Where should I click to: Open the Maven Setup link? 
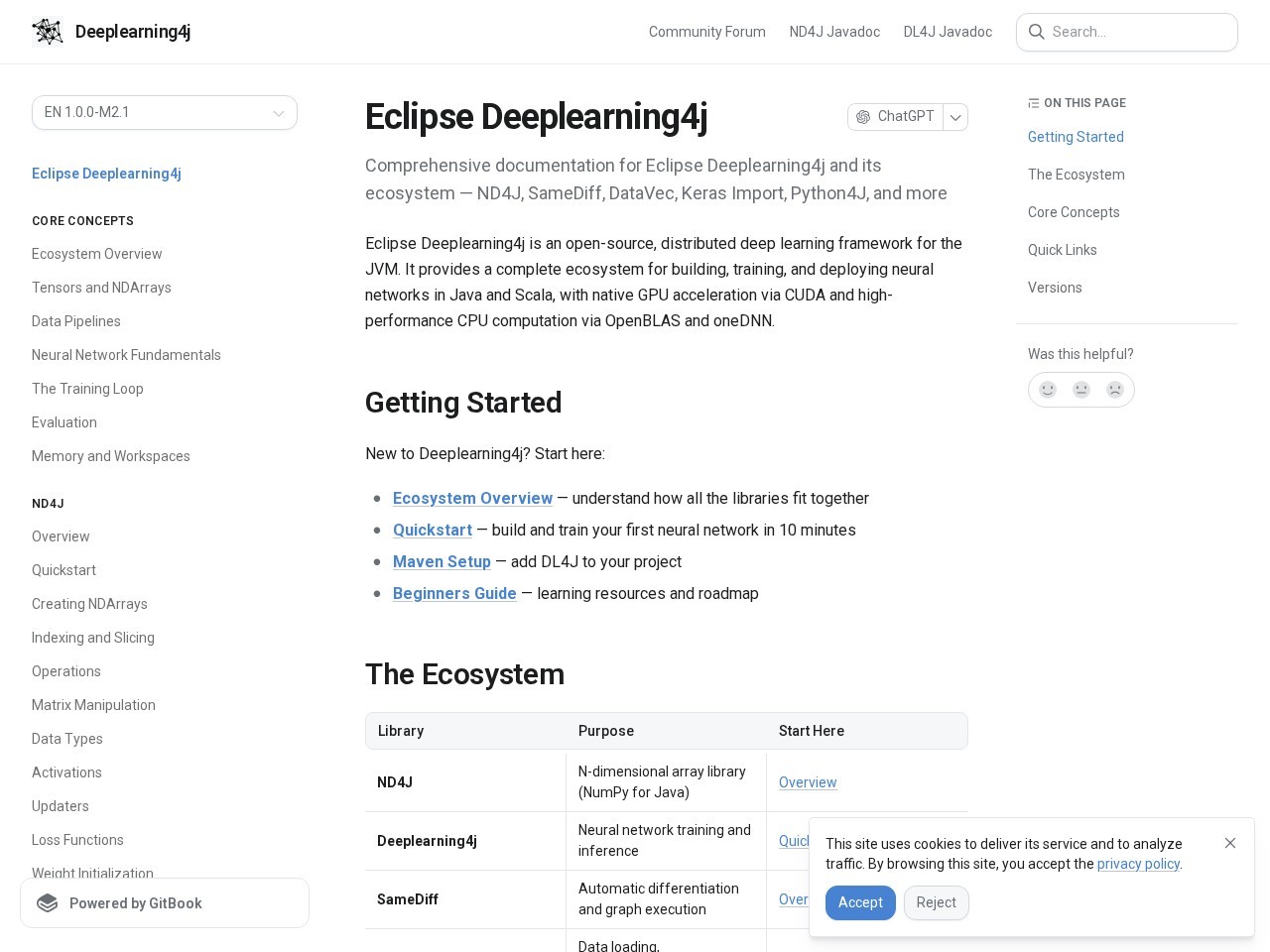(x=442, y=561)
